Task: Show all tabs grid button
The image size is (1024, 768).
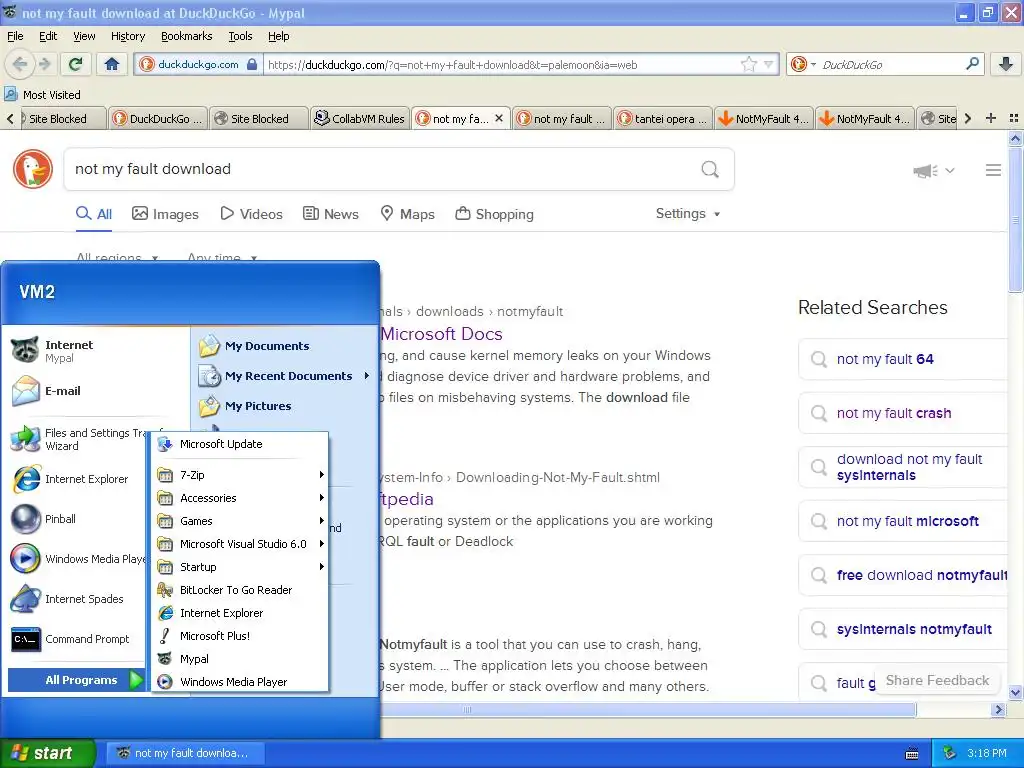Action: pos(1014,118)
